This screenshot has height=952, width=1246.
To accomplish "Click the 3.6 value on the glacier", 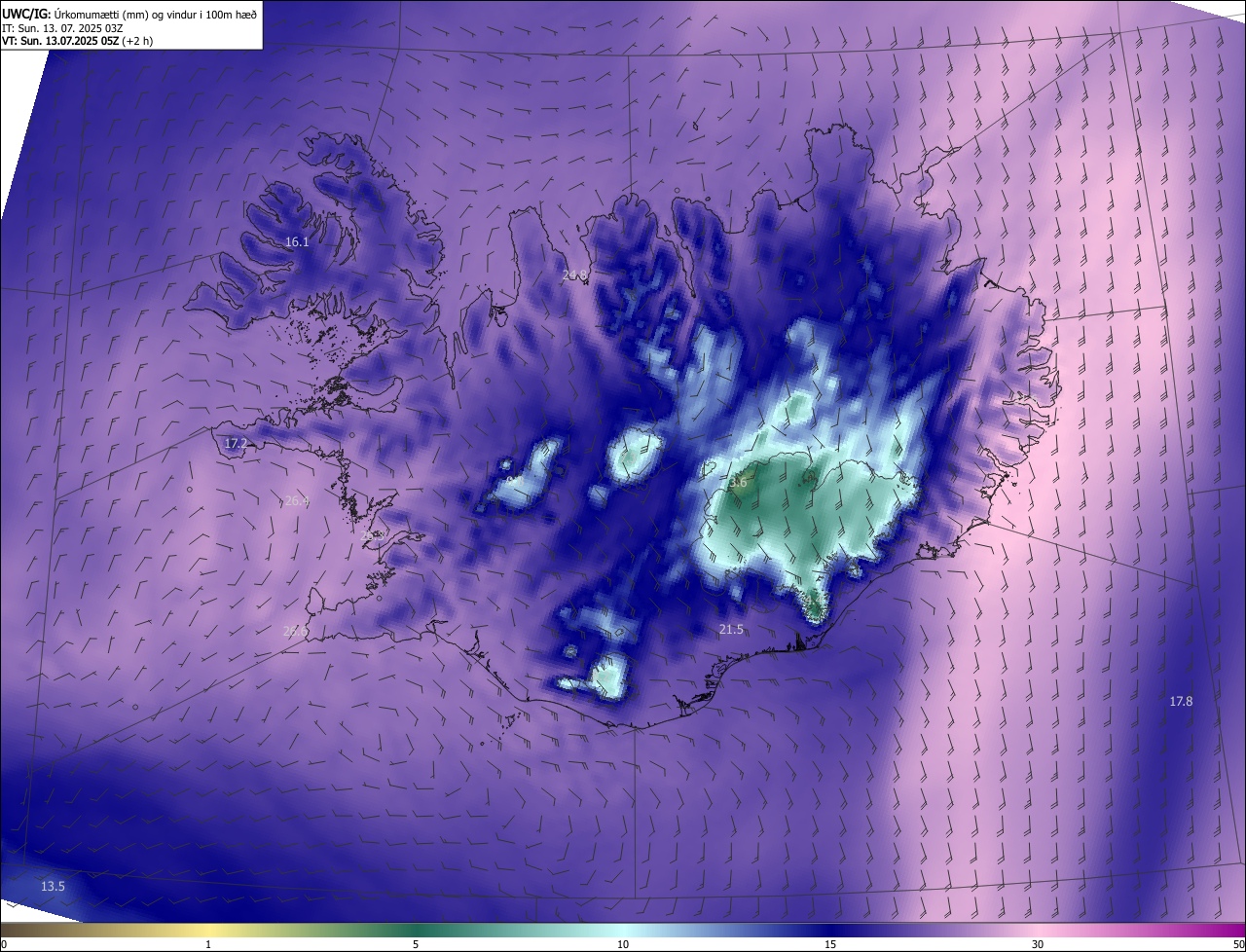I will [738, 482].
